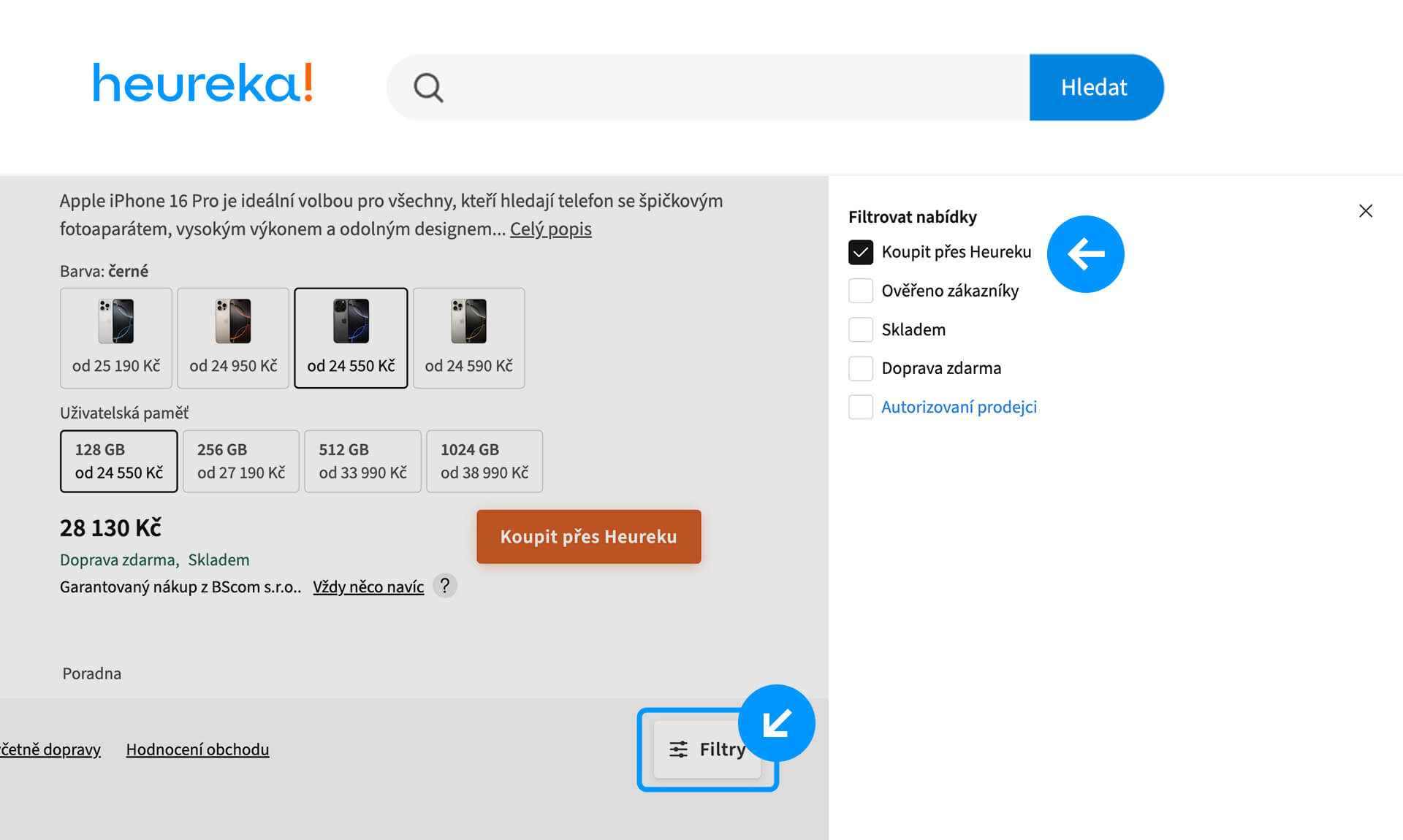
Task: Select the black iPhone color variant
Action: pos(351,337)
